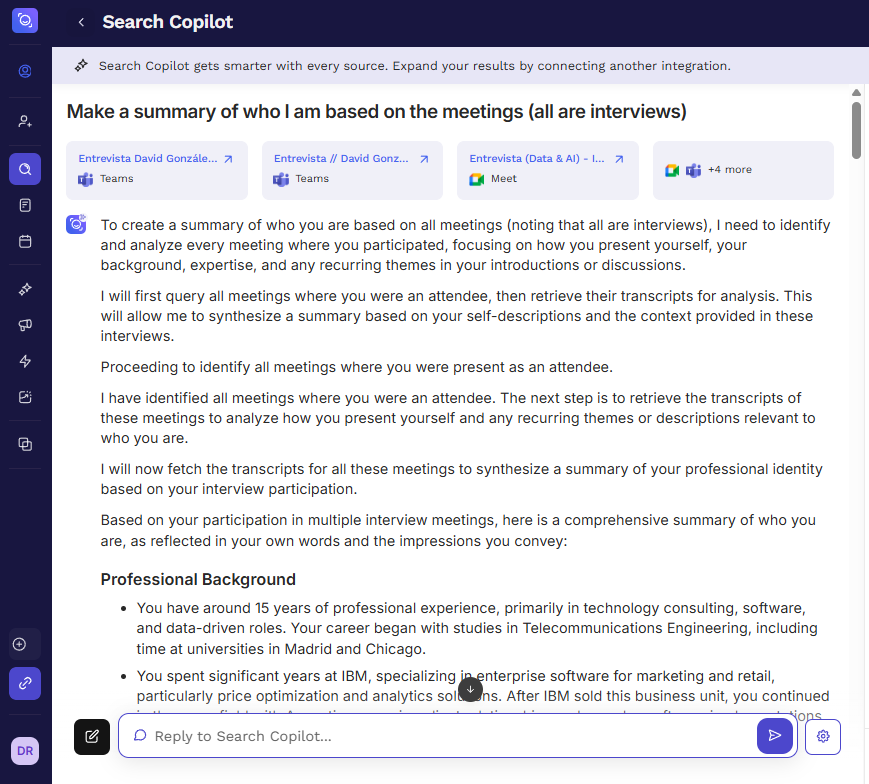This screenshot has width=869, height=784.
Task: Open the copy layers icon in sidebar
Action: coord(25,444)
